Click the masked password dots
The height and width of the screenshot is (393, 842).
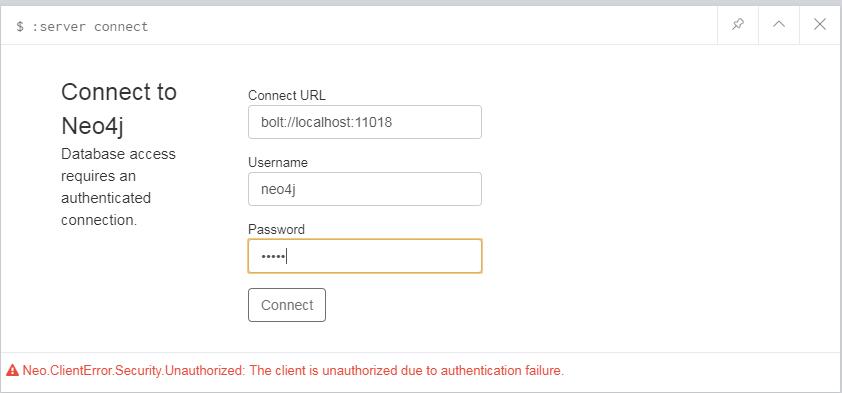[273, 257]
